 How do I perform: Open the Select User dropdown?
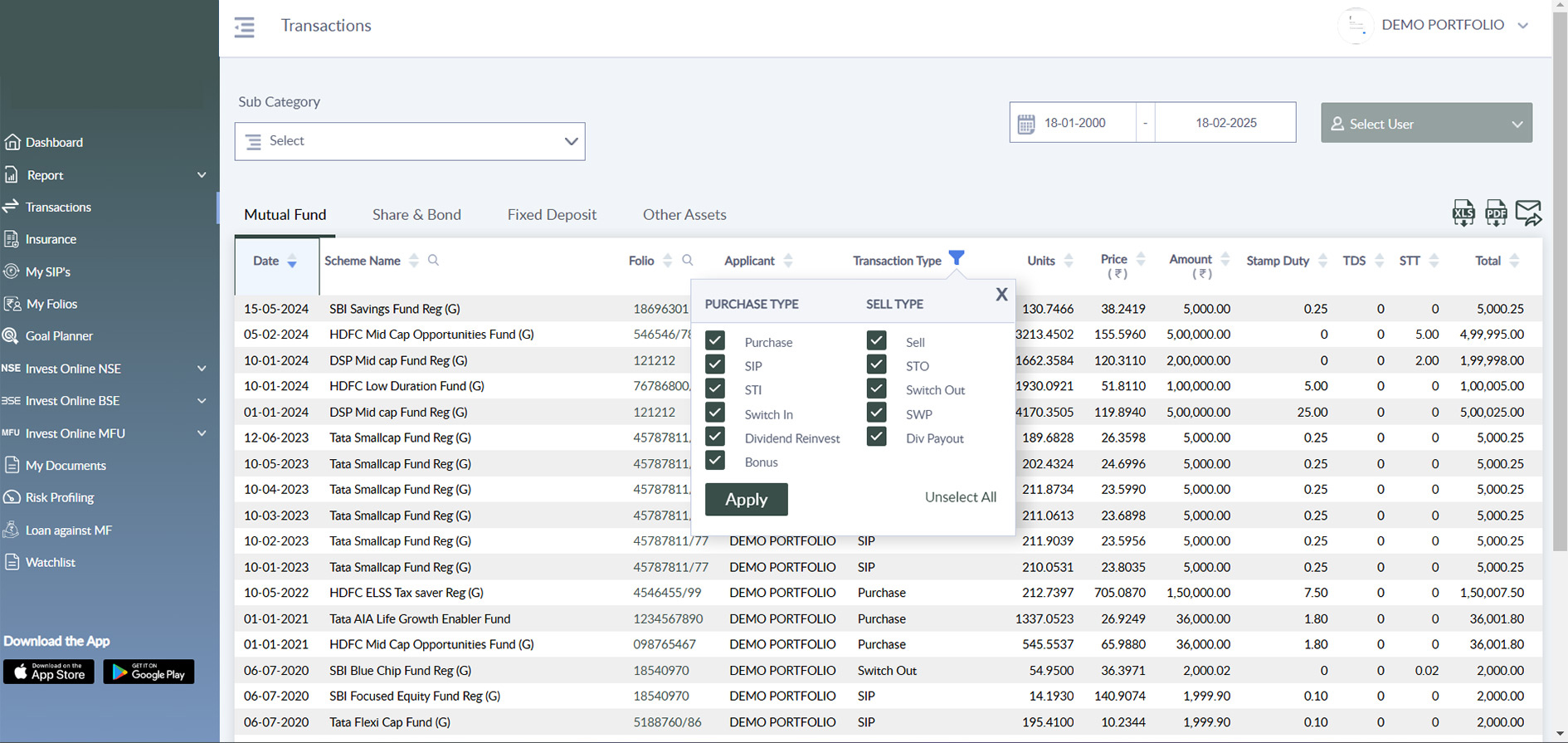coord(1426,123)
